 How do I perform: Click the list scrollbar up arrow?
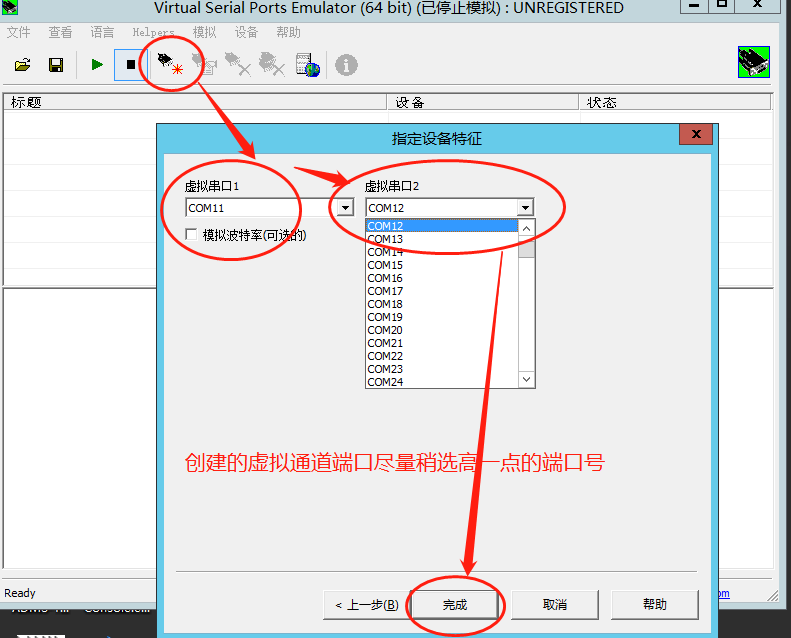coord(526,228)
